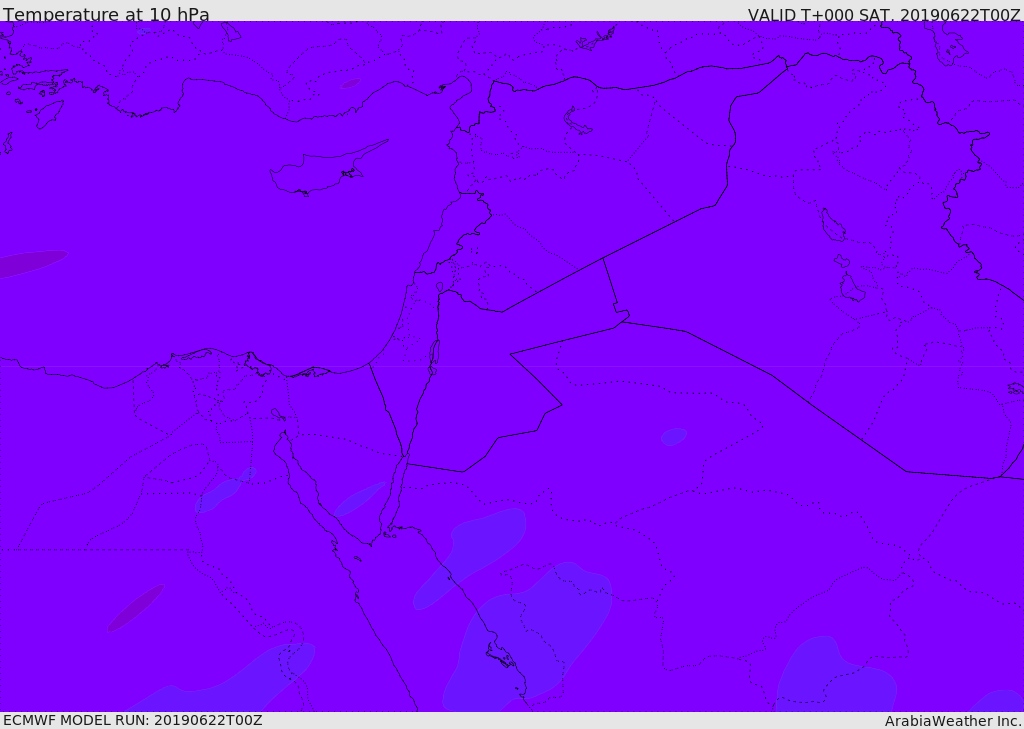Click the 'VALID T+000 SAT. 20190622T00Z' label
The image size is (1024, 729).
(x=884, y=14)
